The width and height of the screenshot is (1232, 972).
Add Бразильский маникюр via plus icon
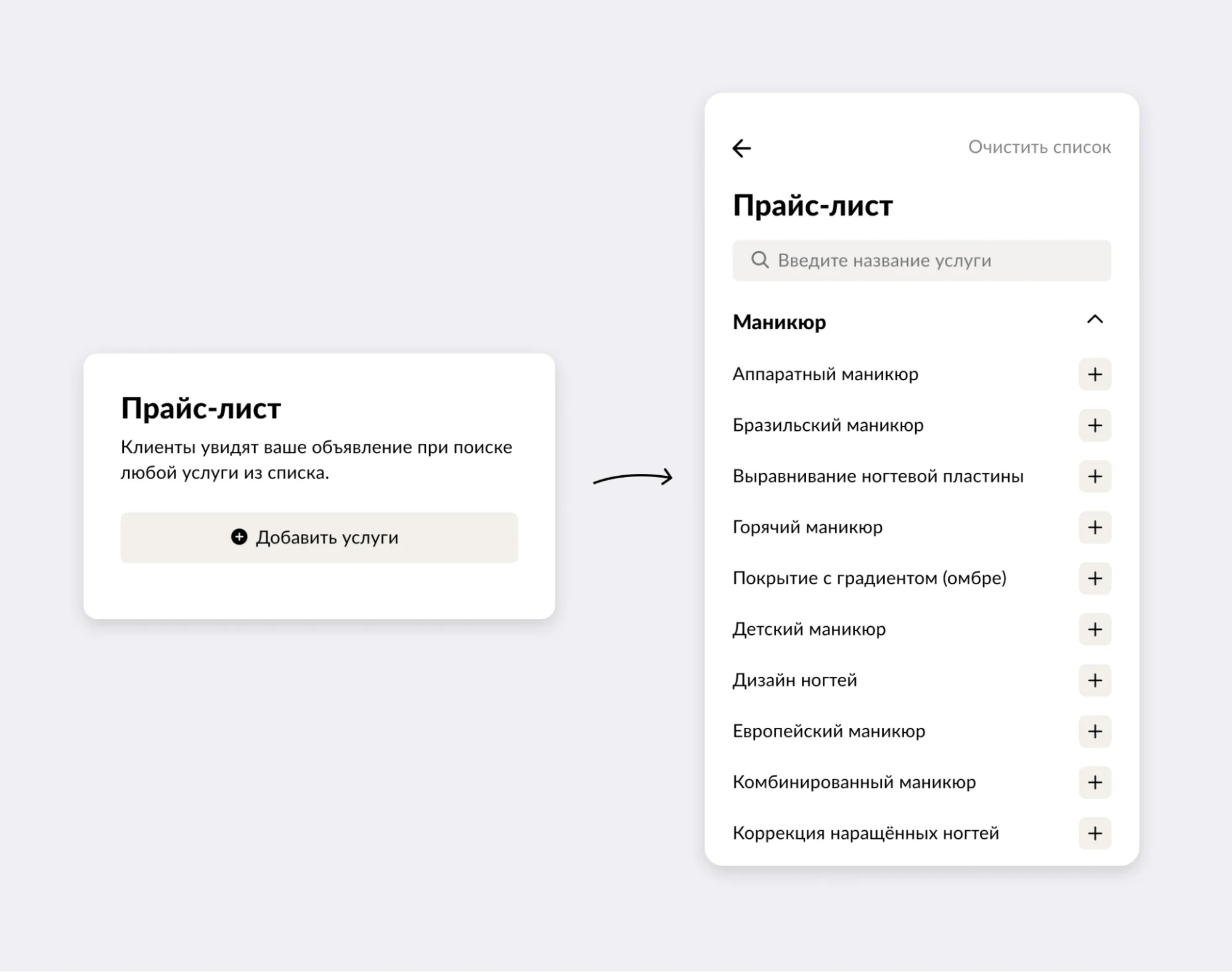(x=1095, y=425)
